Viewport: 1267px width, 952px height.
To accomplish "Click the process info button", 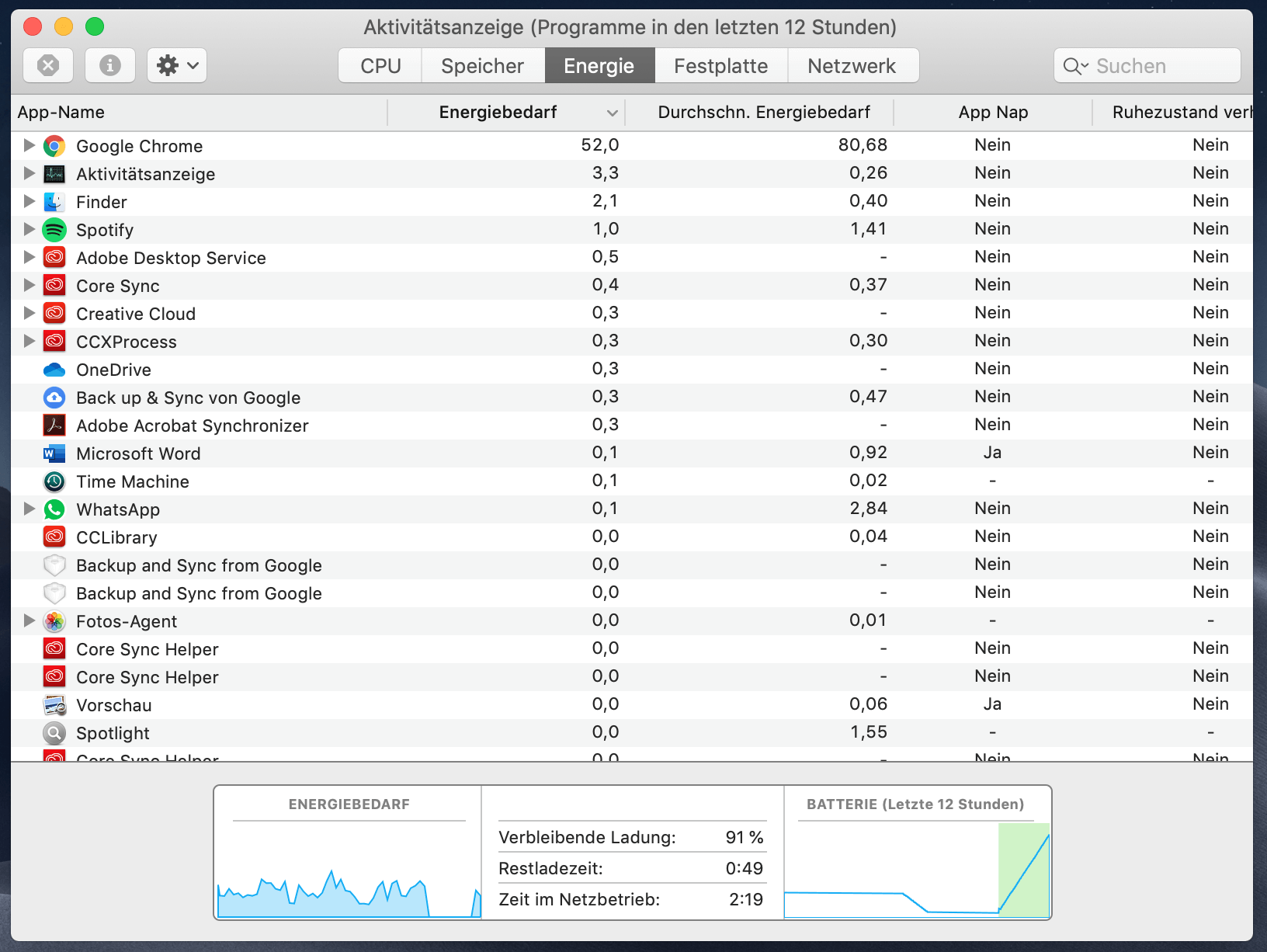I will pos(110,65).
